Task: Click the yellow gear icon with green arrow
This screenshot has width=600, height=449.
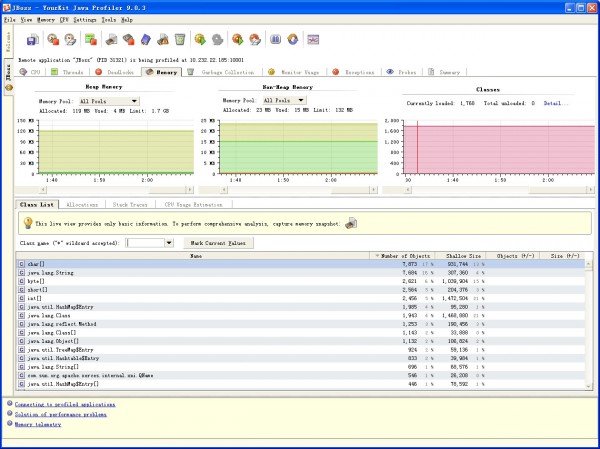Action: (200, 39)
